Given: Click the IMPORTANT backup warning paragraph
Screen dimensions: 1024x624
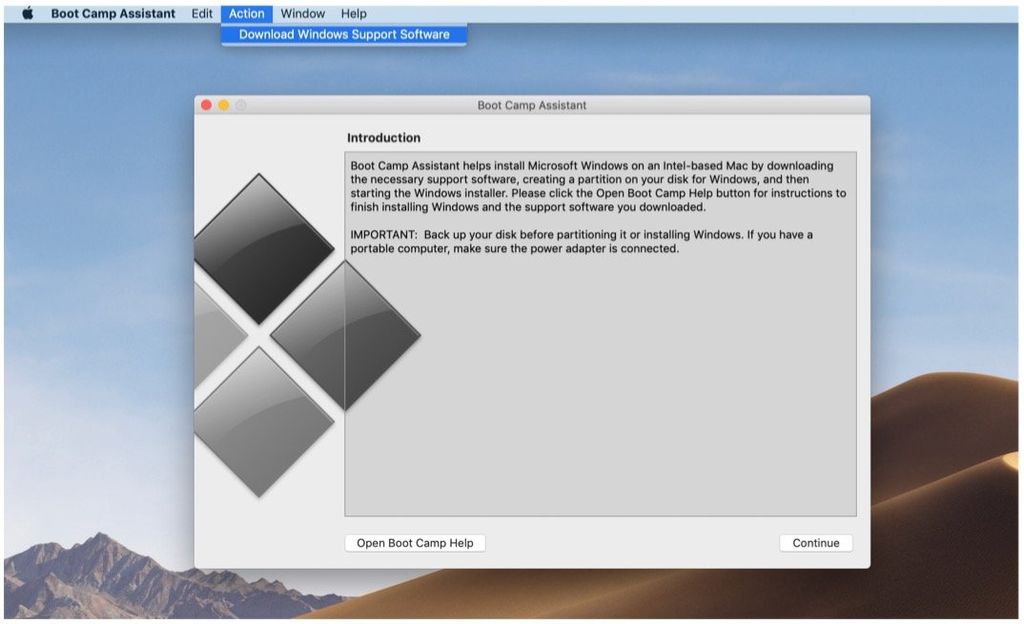Looking at the screenshot, I should click(x=580, y=241).
